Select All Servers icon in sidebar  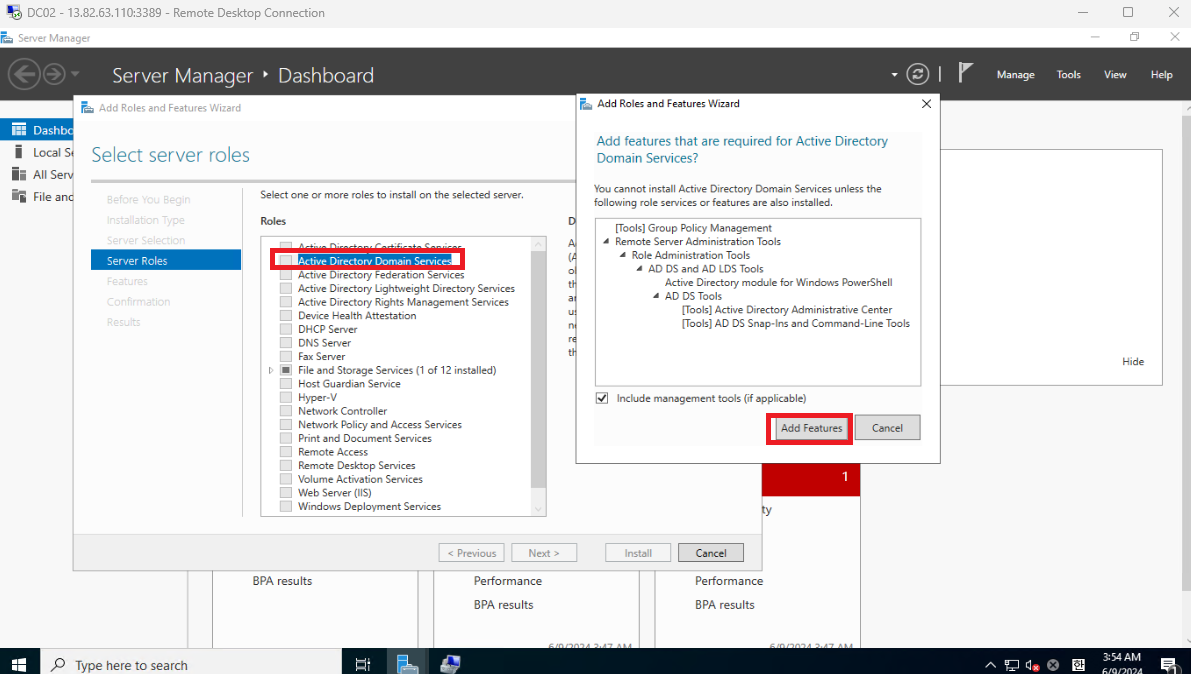(x=19, y=174)
